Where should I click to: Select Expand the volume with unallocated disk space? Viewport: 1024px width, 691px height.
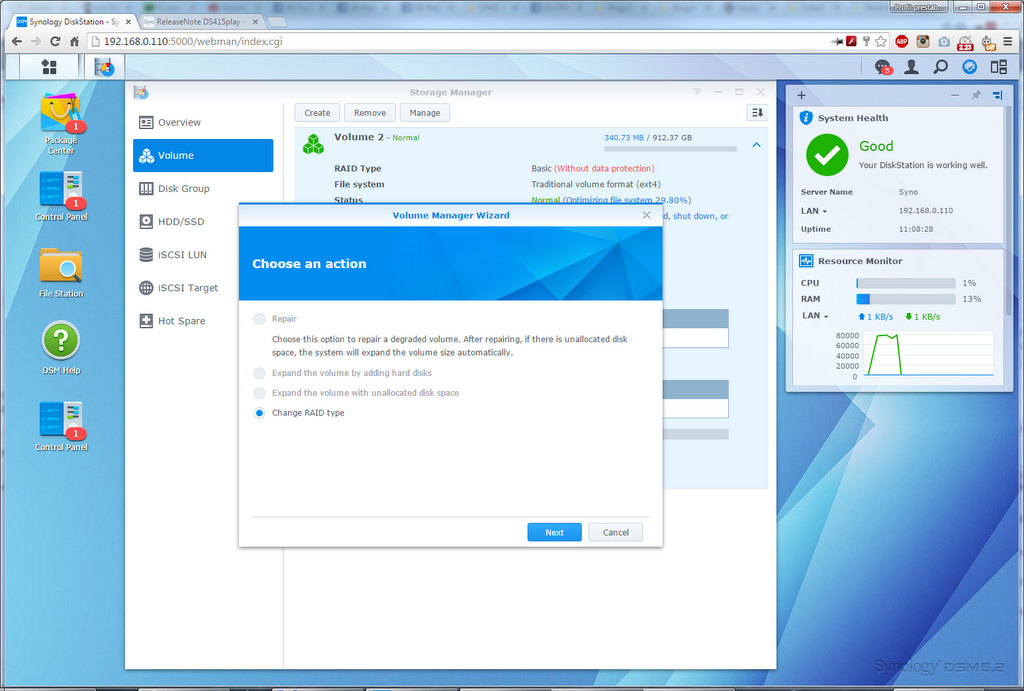[x=259, y=393]
